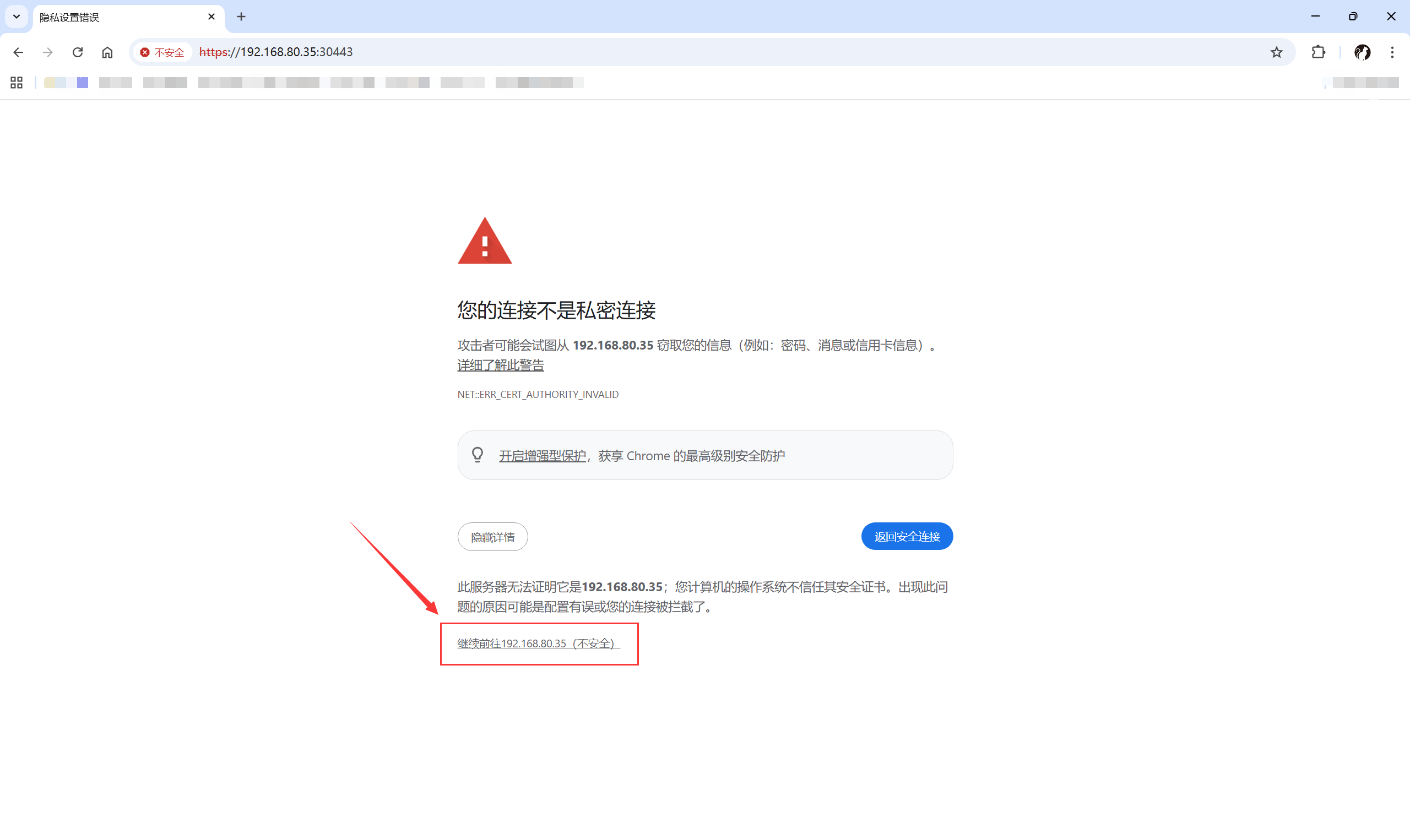Open the extensions puzzle icon

1317,52
